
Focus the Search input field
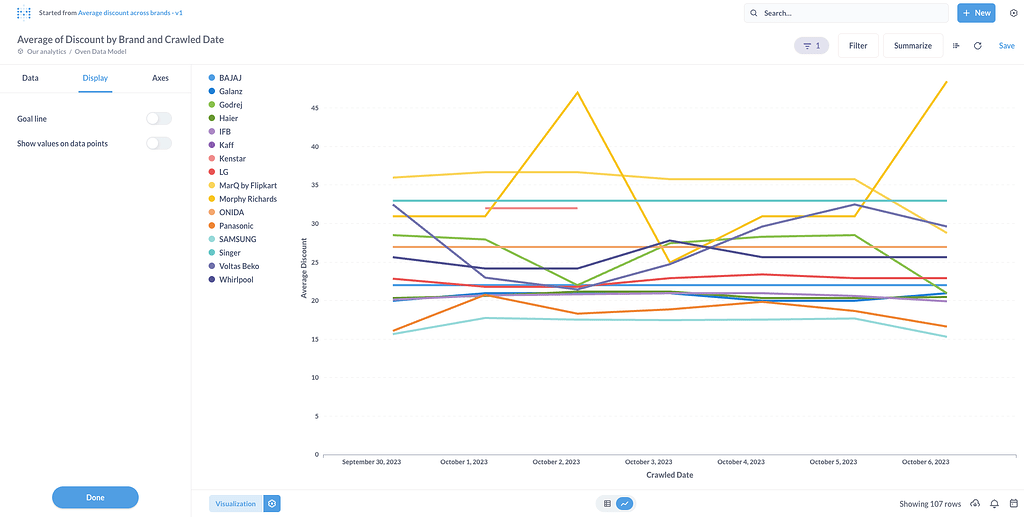850,13
